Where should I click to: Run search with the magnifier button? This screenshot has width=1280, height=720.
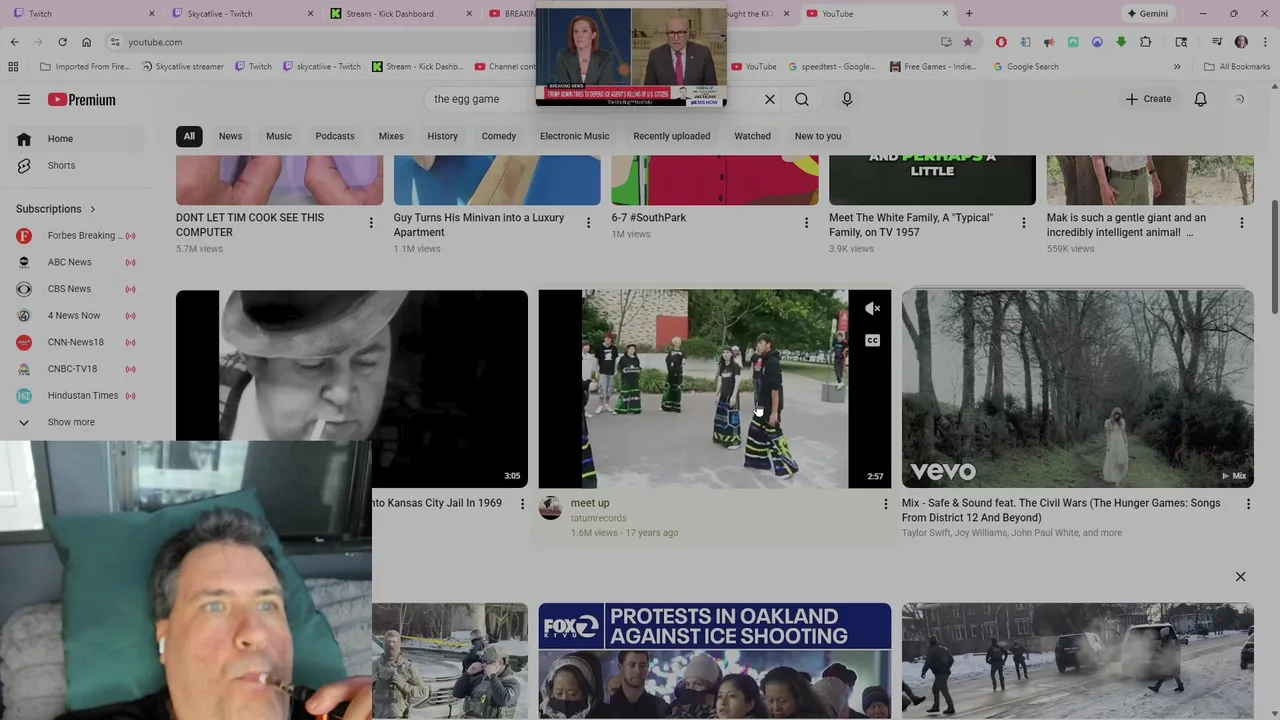(802, 99)
